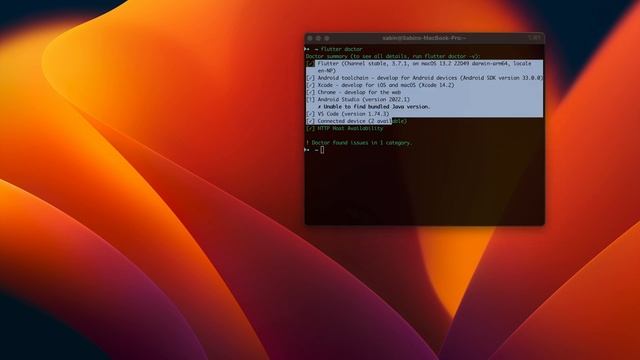Screen dimensions: 640x360
Task: Click the 'Doctor summary' output line
Action: 393,56
